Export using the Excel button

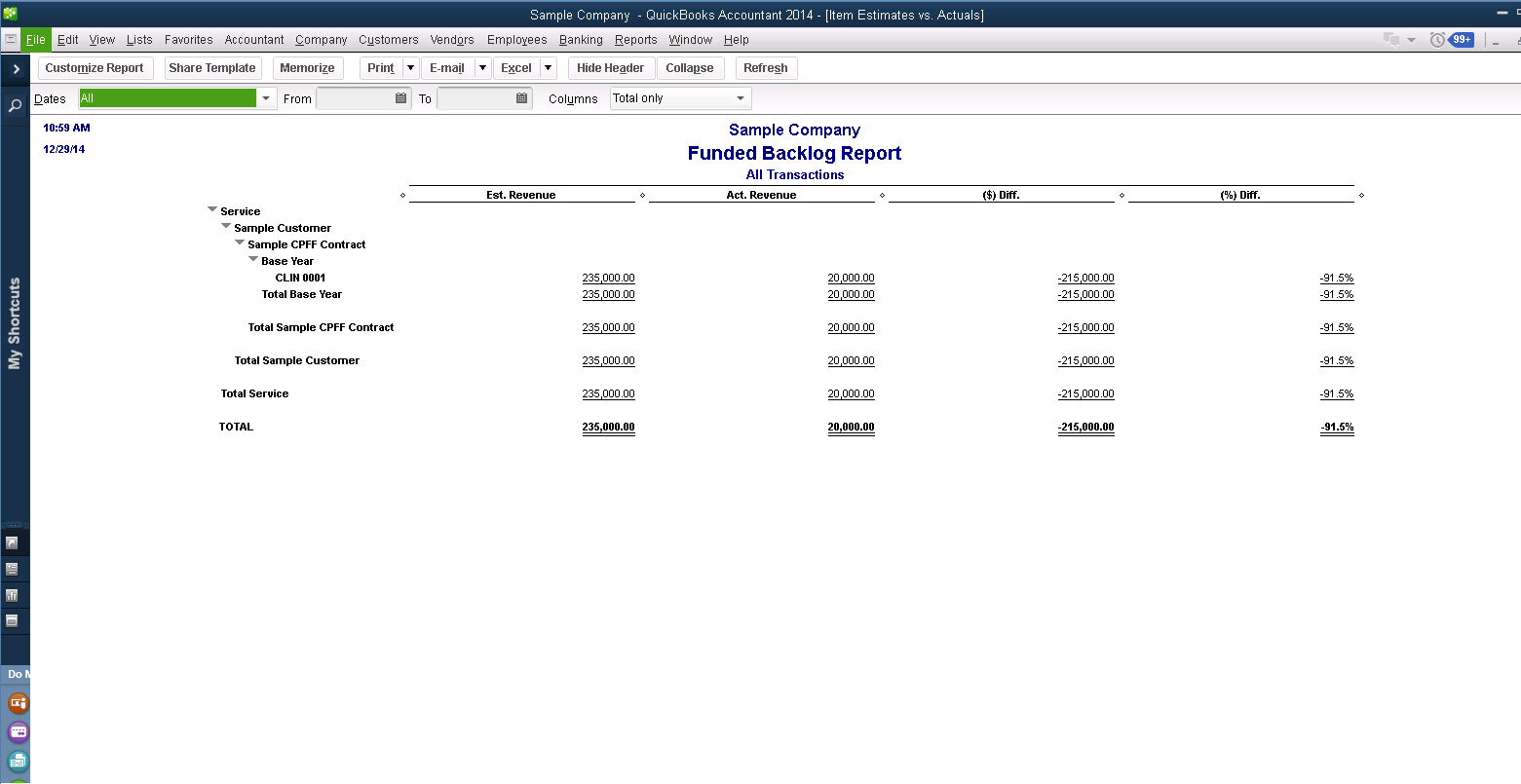516,68
